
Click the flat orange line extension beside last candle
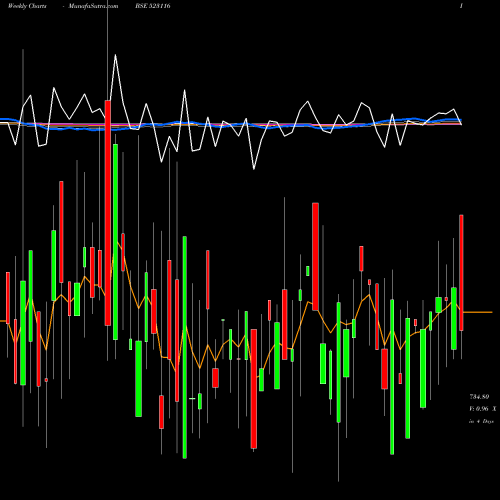point(477,312)
